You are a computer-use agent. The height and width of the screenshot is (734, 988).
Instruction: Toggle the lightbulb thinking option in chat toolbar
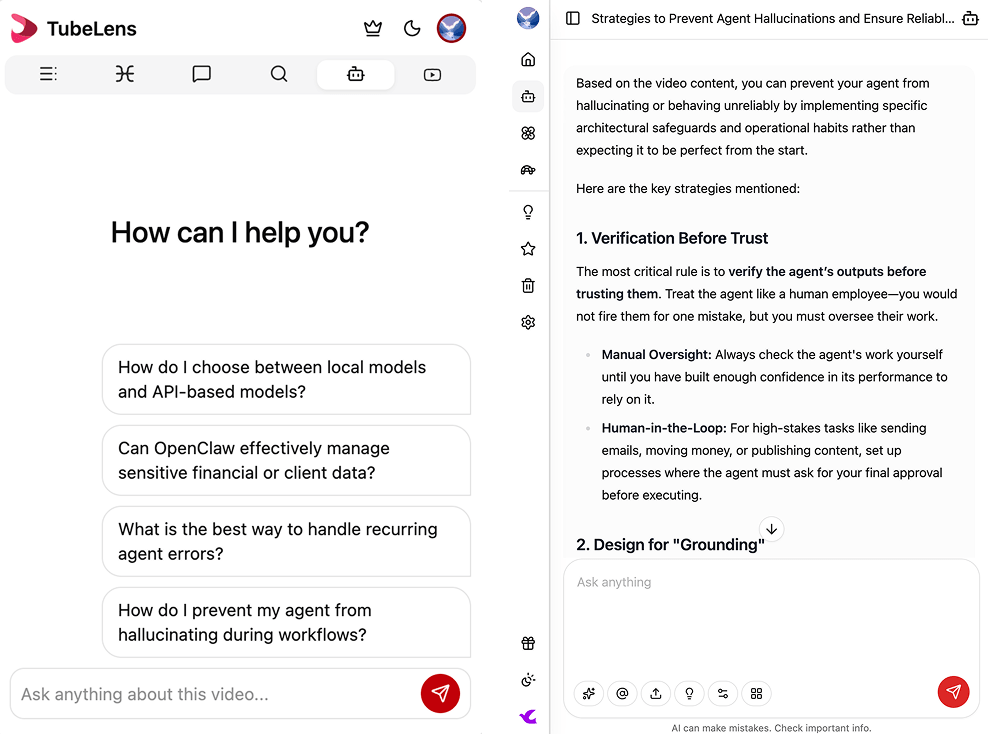689,693
